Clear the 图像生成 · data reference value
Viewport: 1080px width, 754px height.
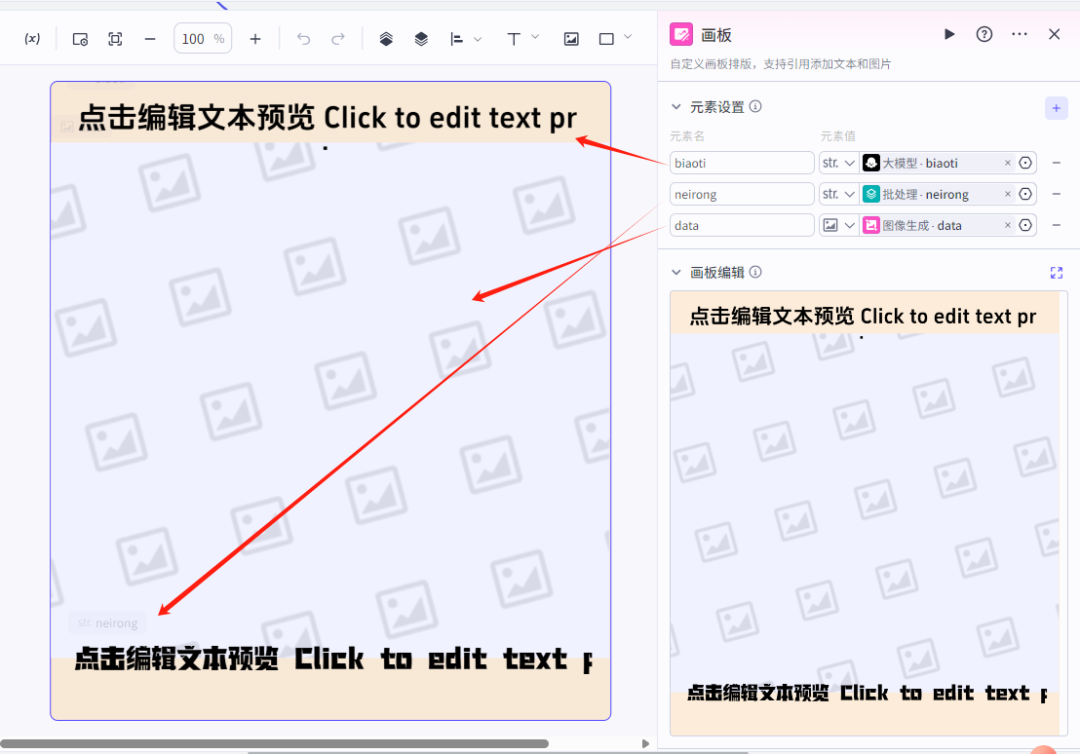(1007, 225)
